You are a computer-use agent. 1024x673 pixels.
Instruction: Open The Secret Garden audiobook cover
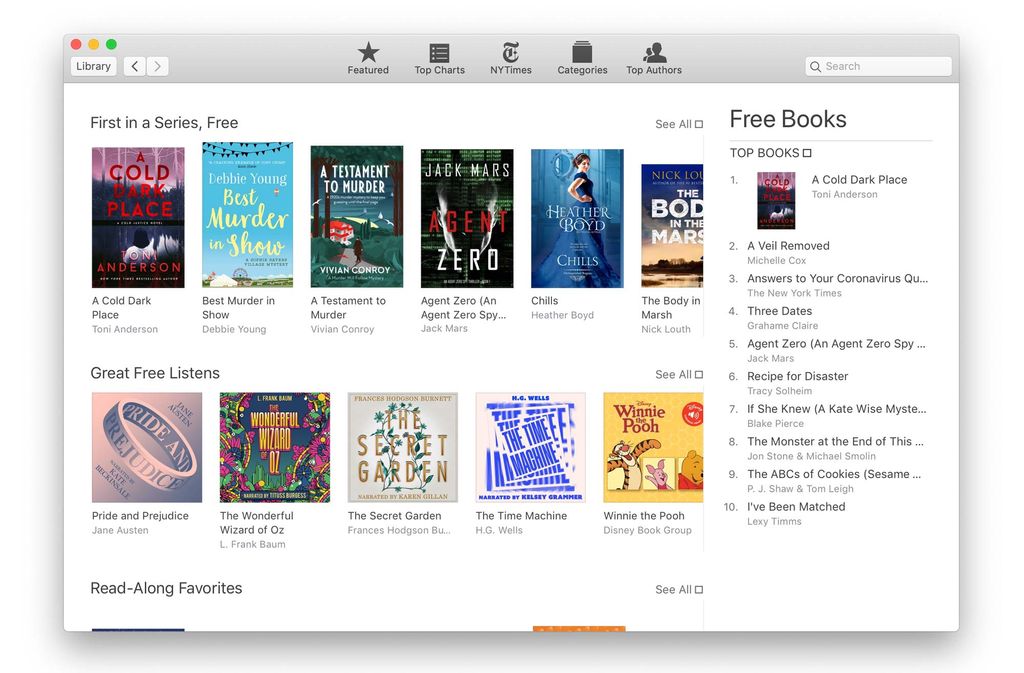click(x=401, y=446)
